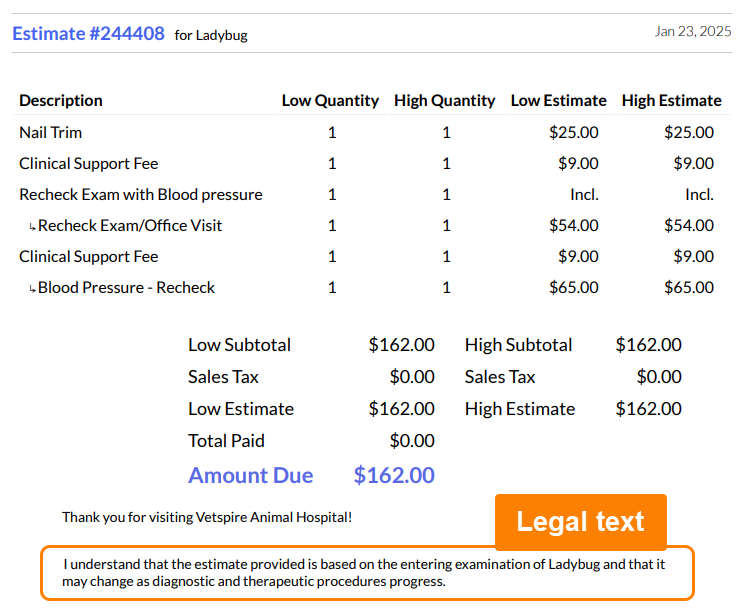The image size is (745, 612).
Task: Click the Jan 23, 2025 date
Action: tap(693, 31)
